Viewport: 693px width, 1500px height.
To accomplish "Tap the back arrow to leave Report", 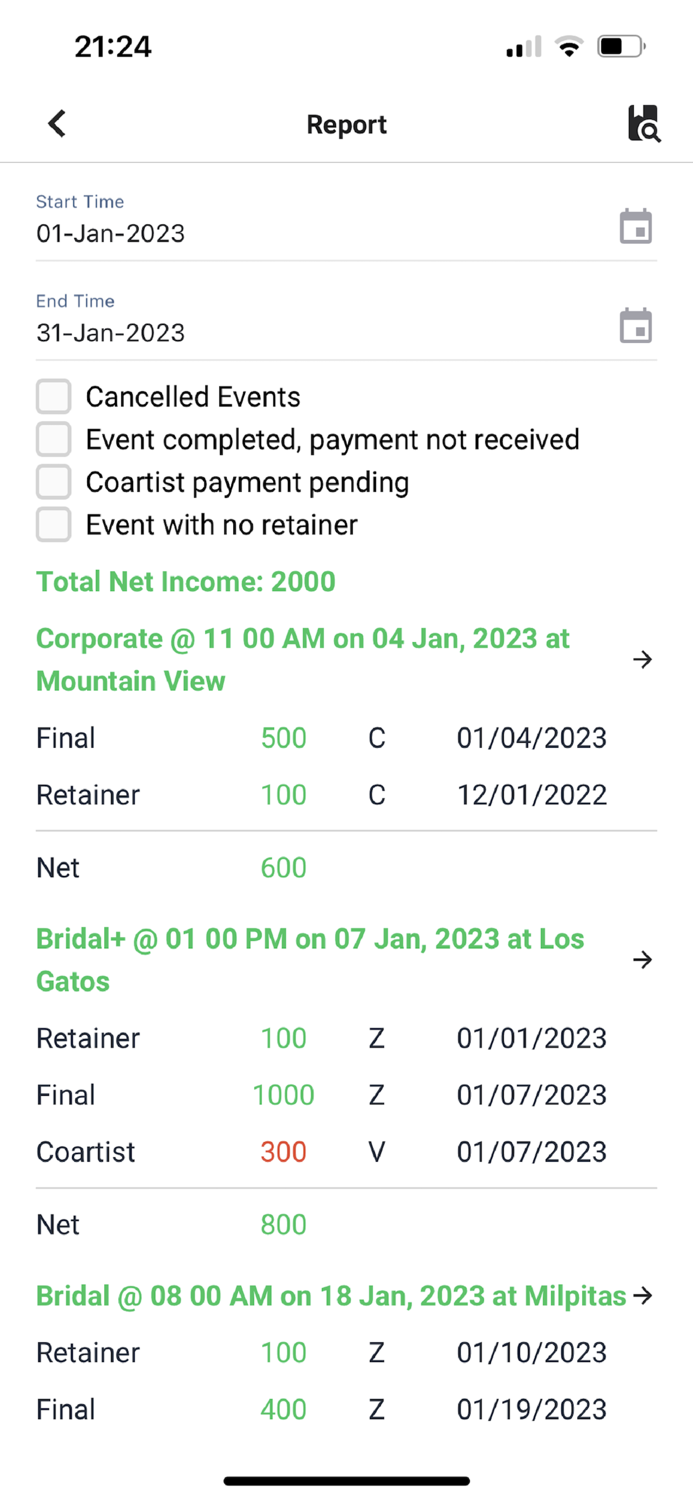I will [56, 123].
